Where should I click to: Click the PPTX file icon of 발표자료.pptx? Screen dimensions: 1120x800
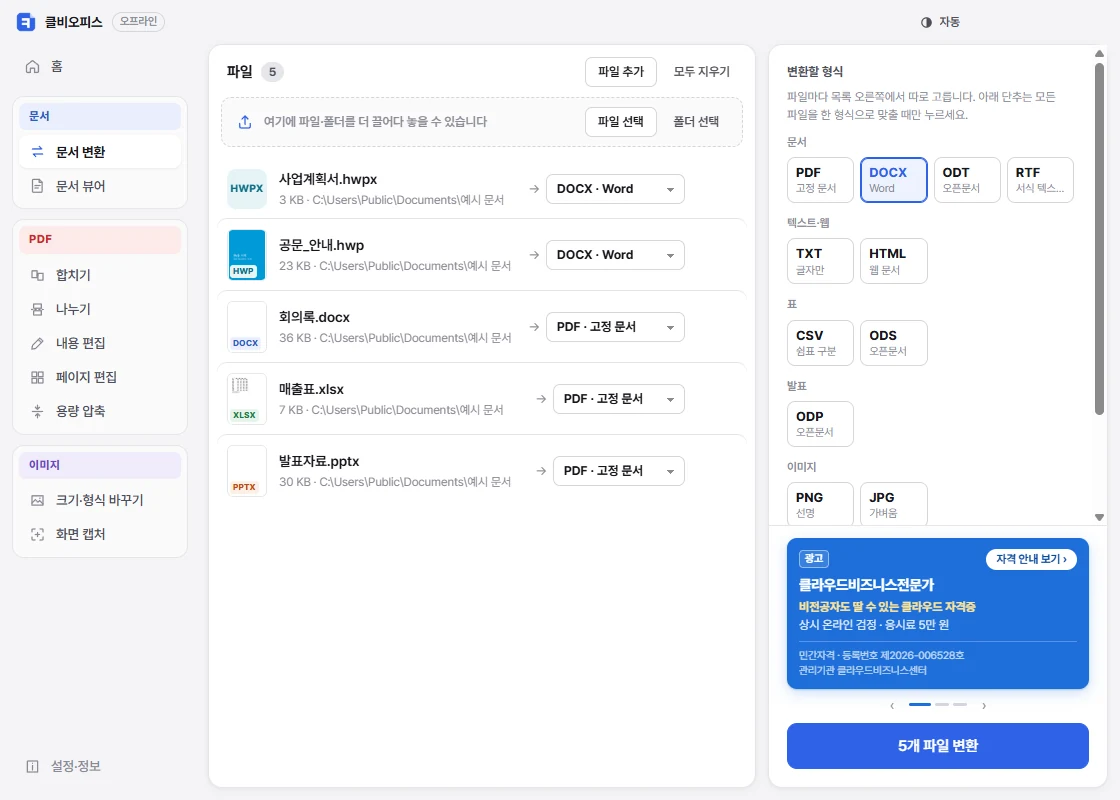(246, 471)
